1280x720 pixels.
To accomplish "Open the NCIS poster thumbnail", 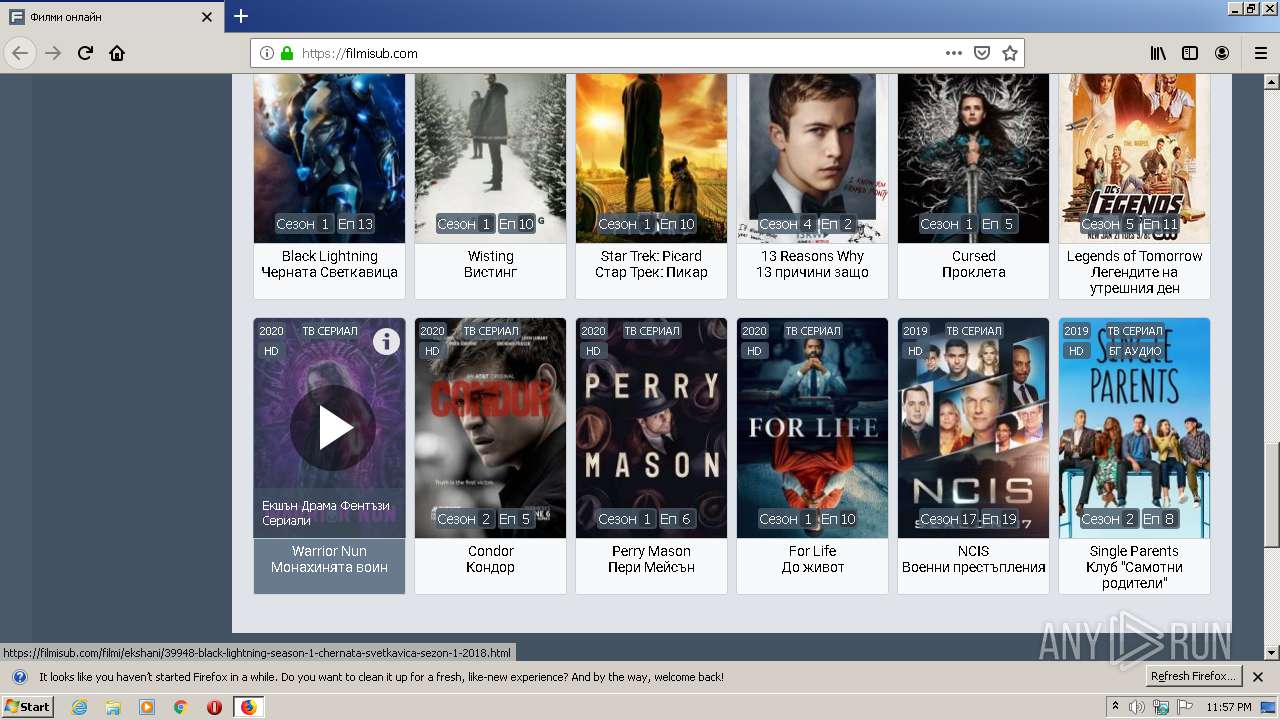I will point(973,428).
